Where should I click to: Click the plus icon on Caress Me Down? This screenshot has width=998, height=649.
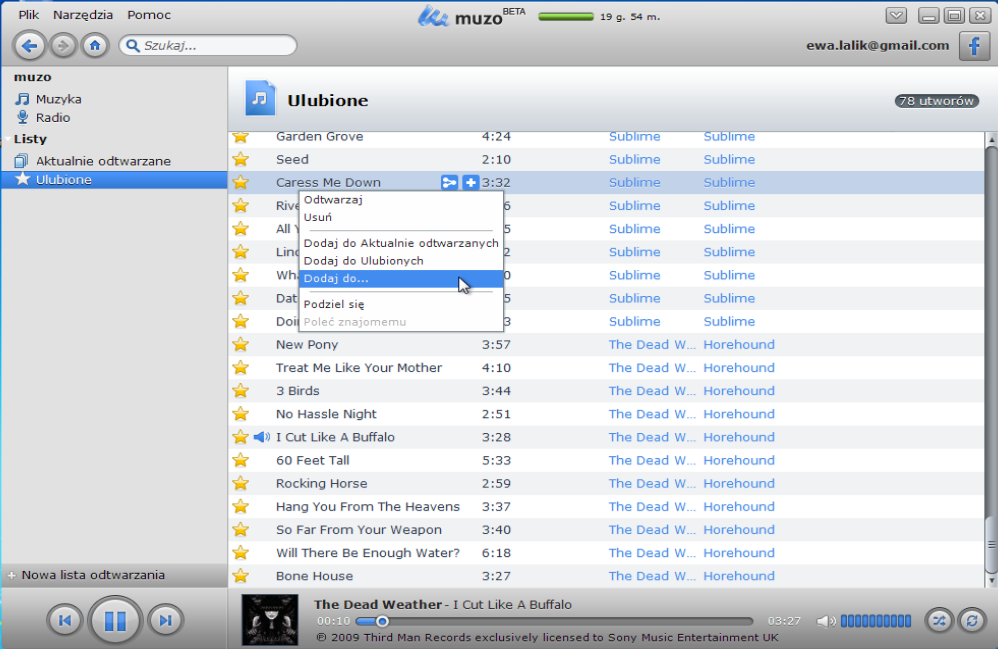(x=470, y=183)
